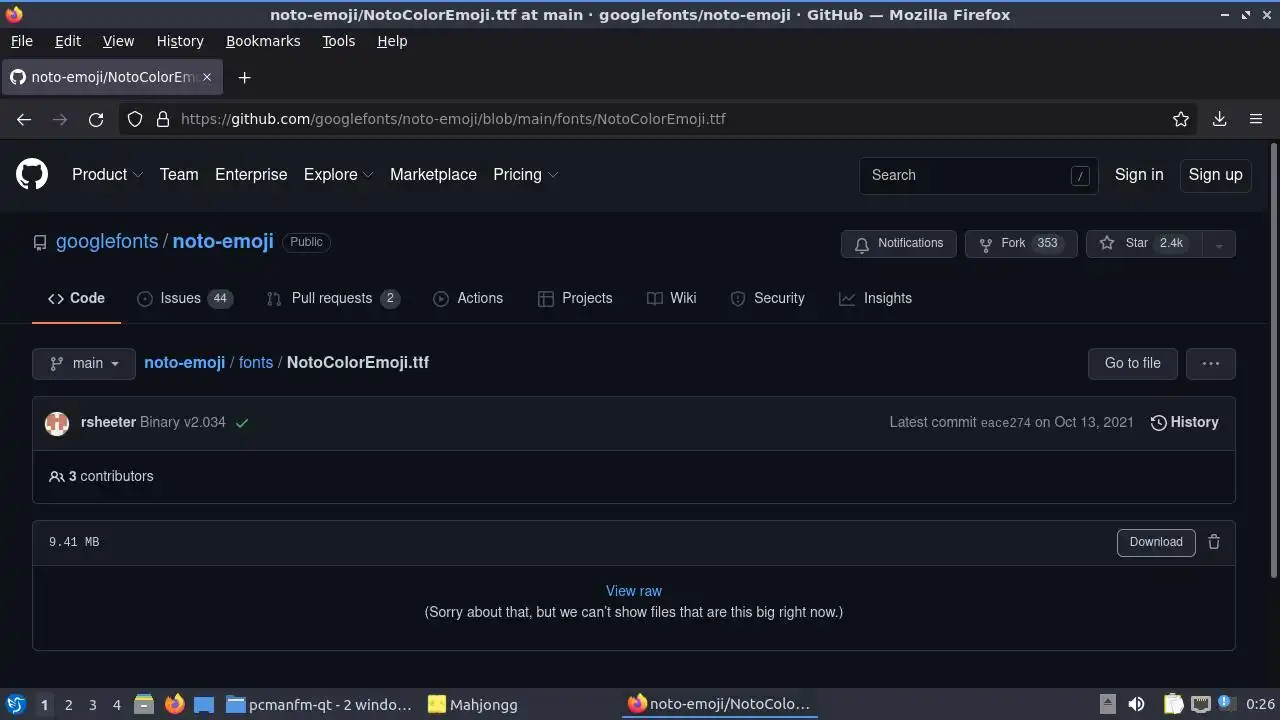Open the Firefox Edit menu

point(68,41)
